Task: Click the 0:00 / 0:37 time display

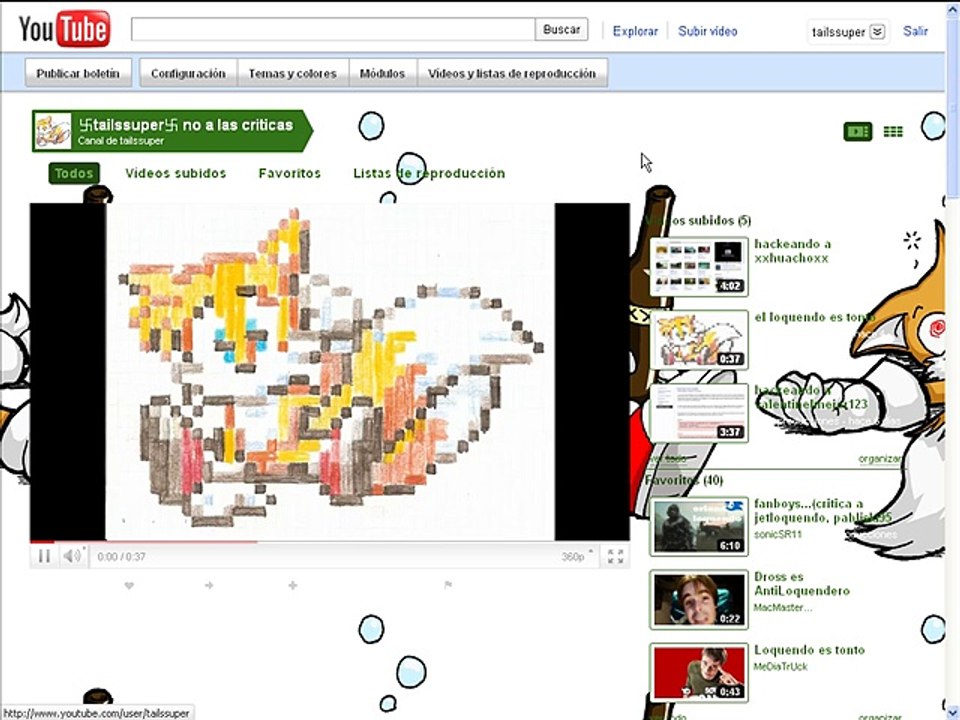Action: (122, 557)
